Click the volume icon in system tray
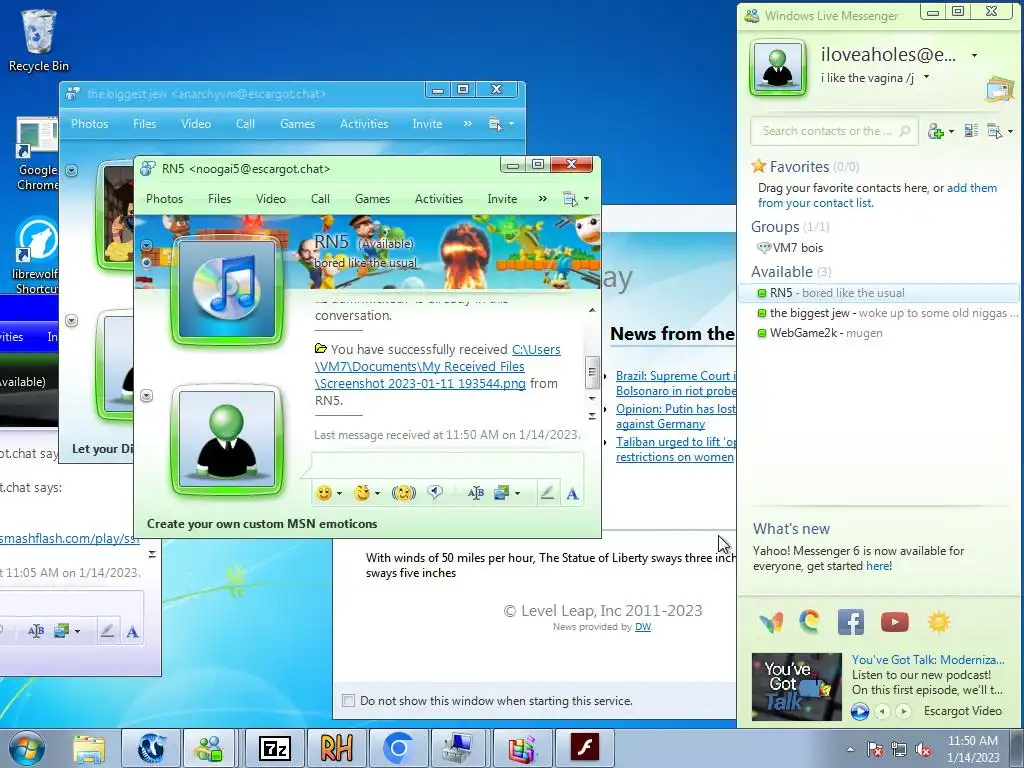Screen dimensions: 1024x768 (923, 750)
